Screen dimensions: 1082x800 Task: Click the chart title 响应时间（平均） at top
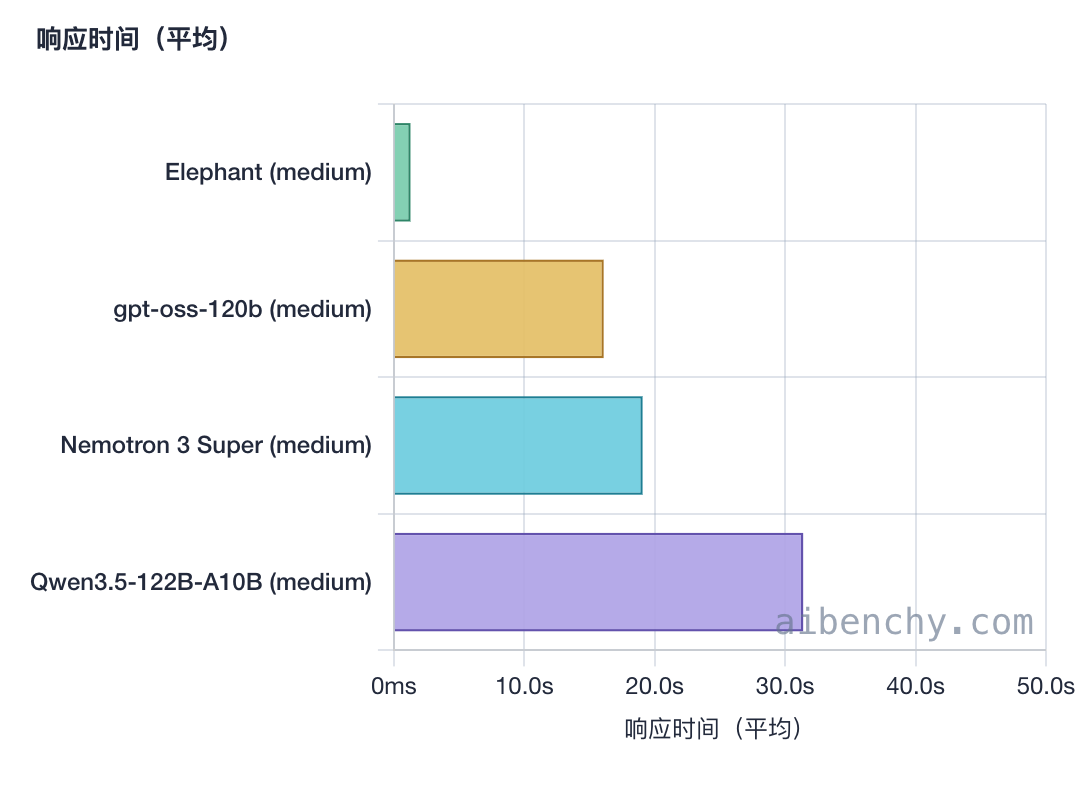tap(134, 40)
